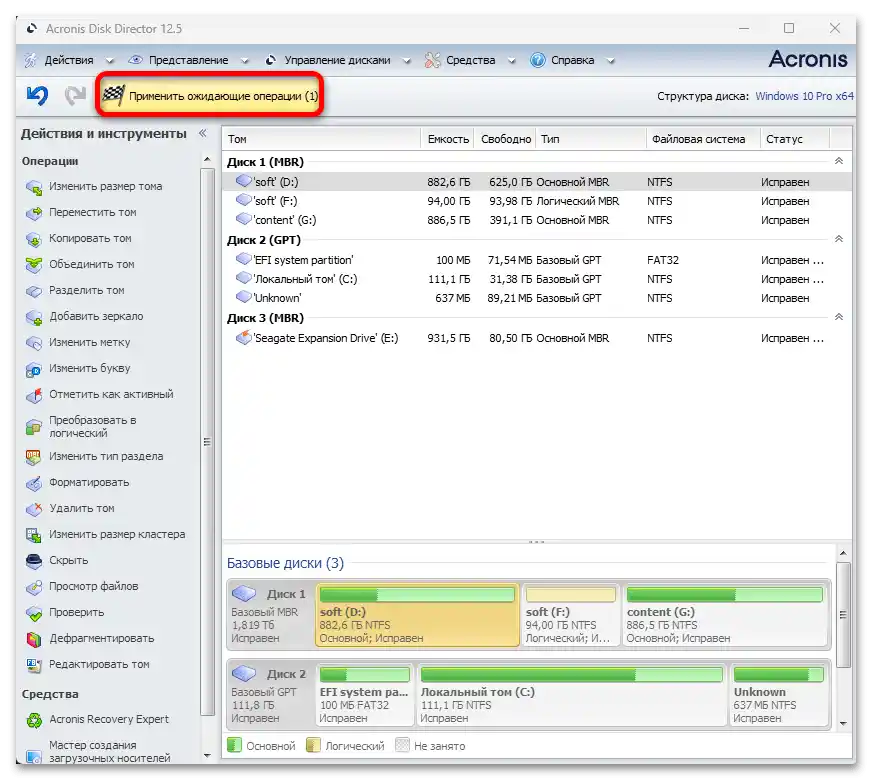Click the Undo arrow icon
The height and width of the screenshot is (780, 872).
[37, 95]
